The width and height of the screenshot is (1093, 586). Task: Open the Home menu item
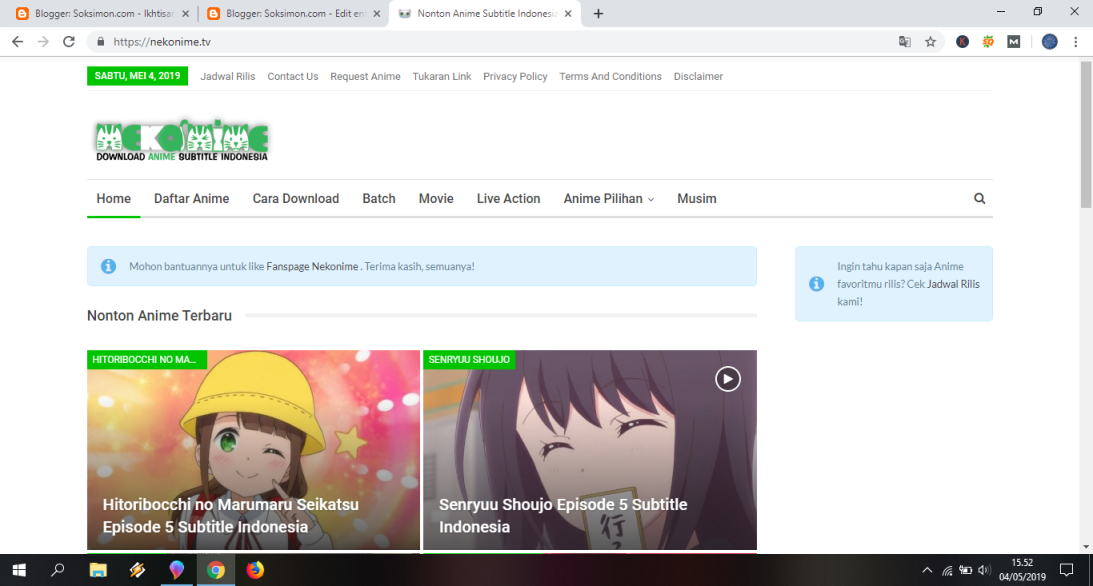point(114,199)
